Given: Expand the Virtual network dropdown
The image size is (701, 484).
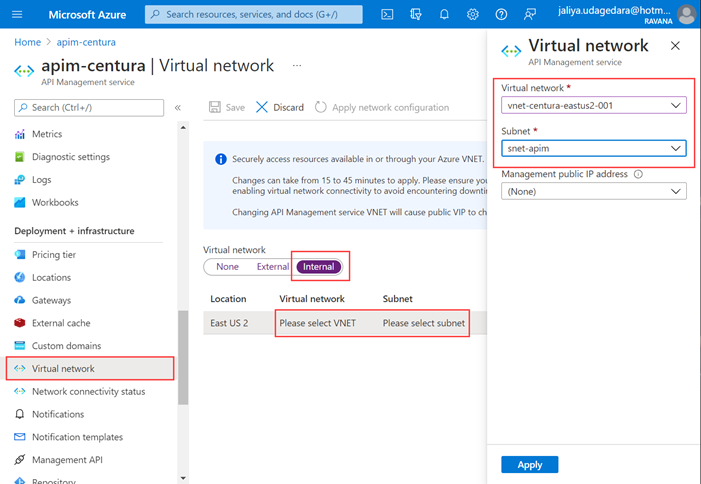Looking at the screenshot, I should coord(594,105).
